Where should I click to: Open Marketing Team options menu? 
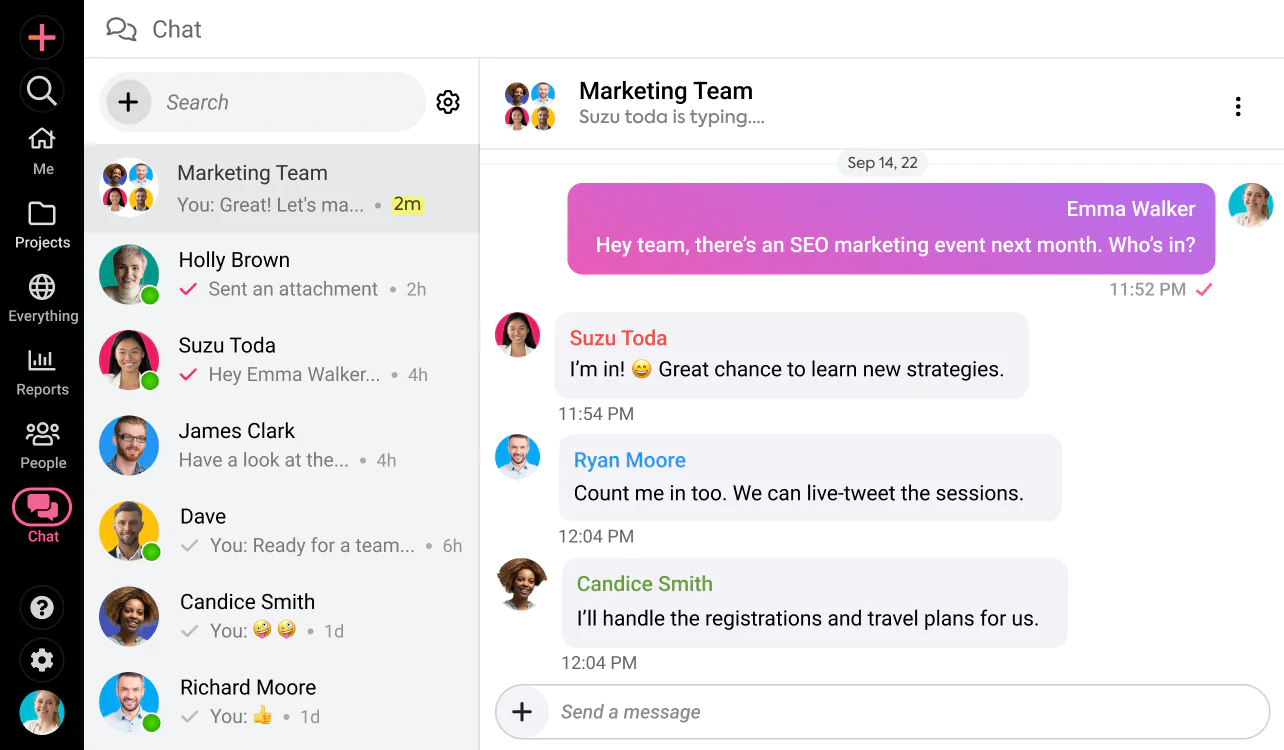pyautogui.click(x=1238, y=105)
